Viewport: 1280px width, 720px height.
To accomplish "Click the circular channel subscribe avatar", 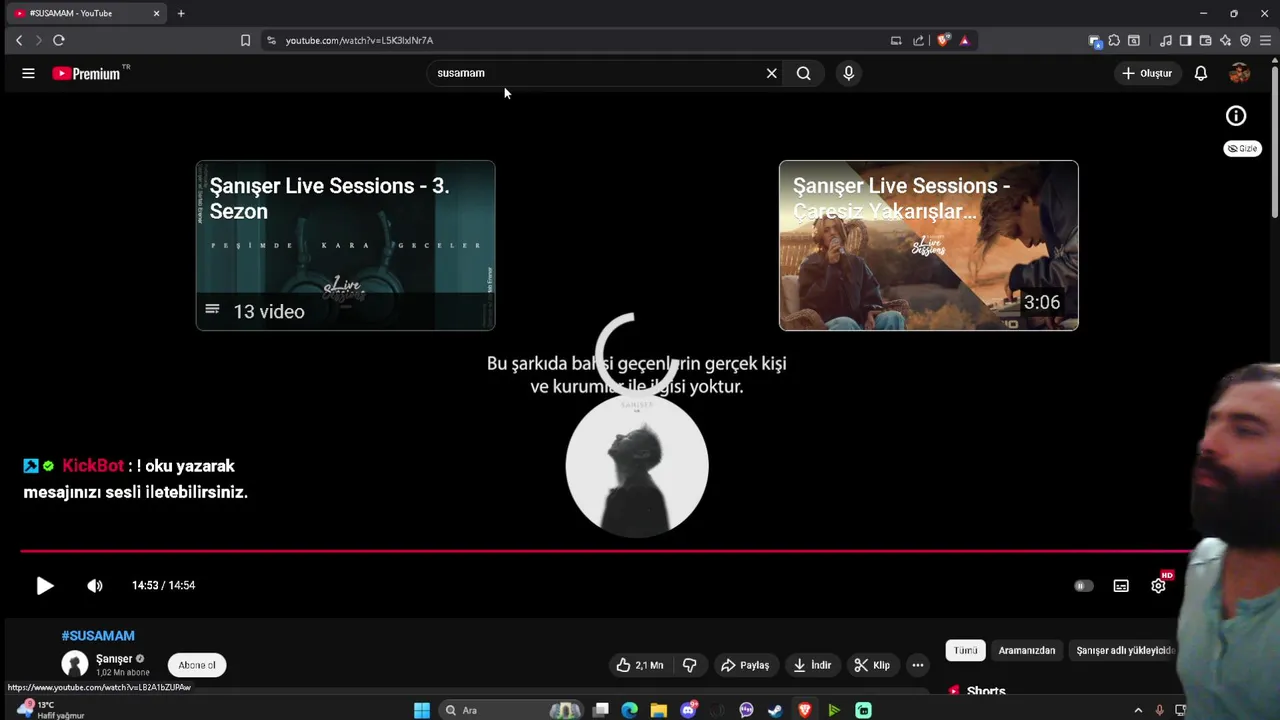I will (637, 466).
